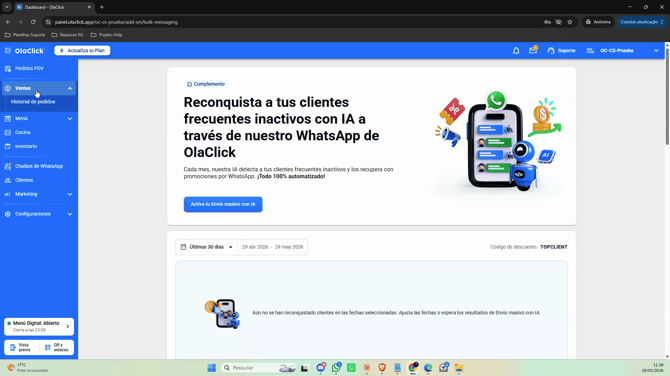Viewport: 670px width, 376px height.
Task: Click the Chatbot de WhatsApp icon
Action: pyautogui.click(x=8, y=166)
